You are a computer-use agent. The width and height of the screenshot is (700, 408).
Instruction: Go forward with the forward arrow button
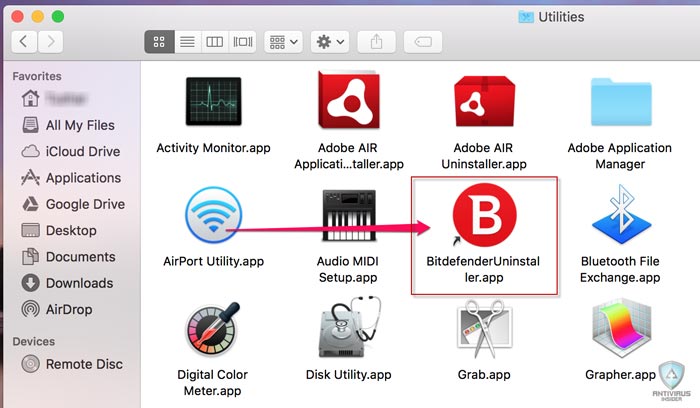coord(50,42)
